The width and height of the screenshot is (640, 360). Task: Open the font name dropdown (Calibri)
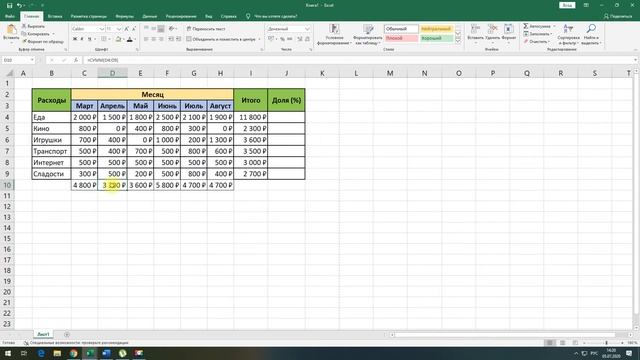click(x=102, y=29)
